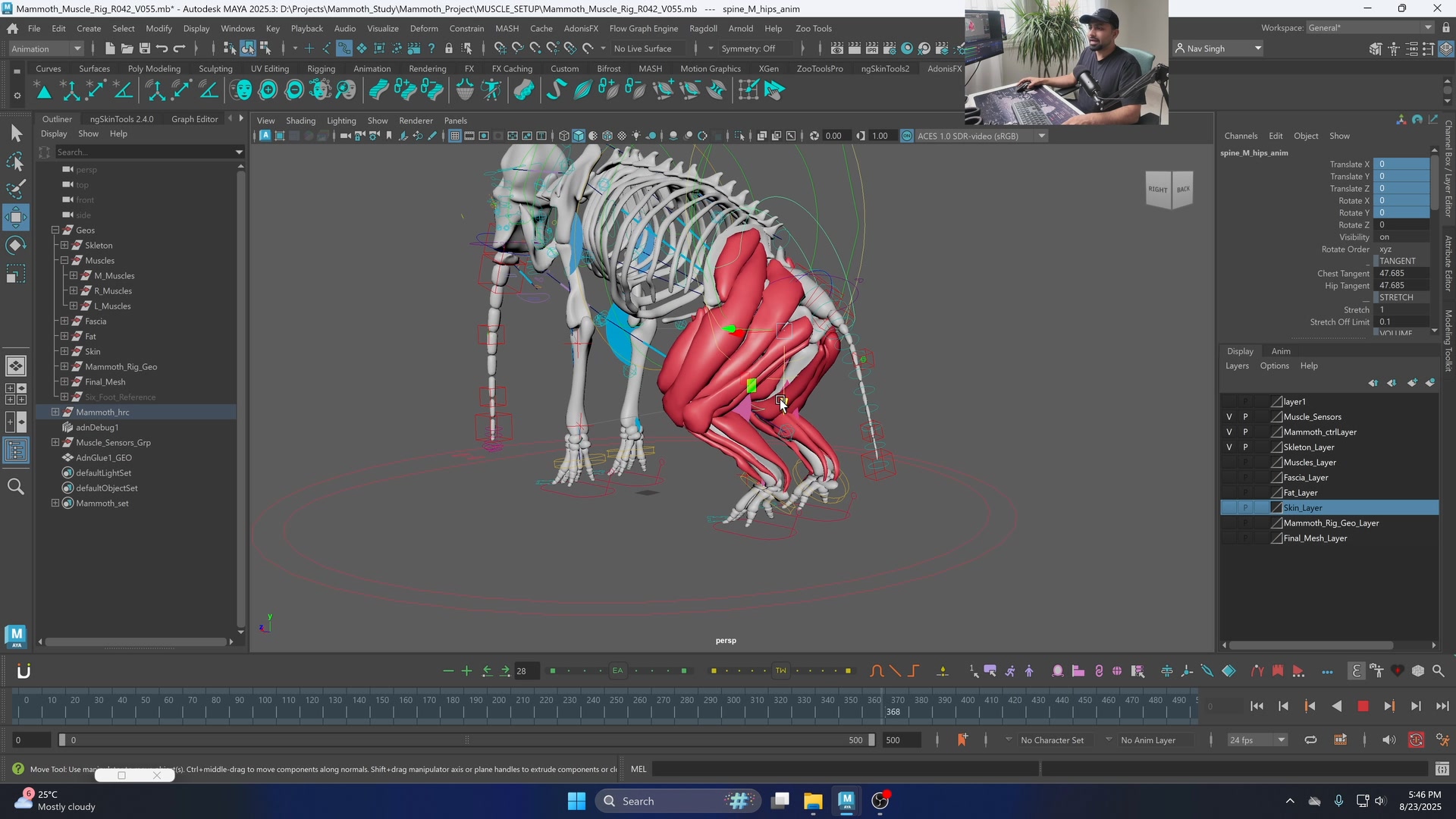Click the outliner search magnifier icon
Image resolution: width=1456 pixels, height=819 pixels.
point(16,486)
